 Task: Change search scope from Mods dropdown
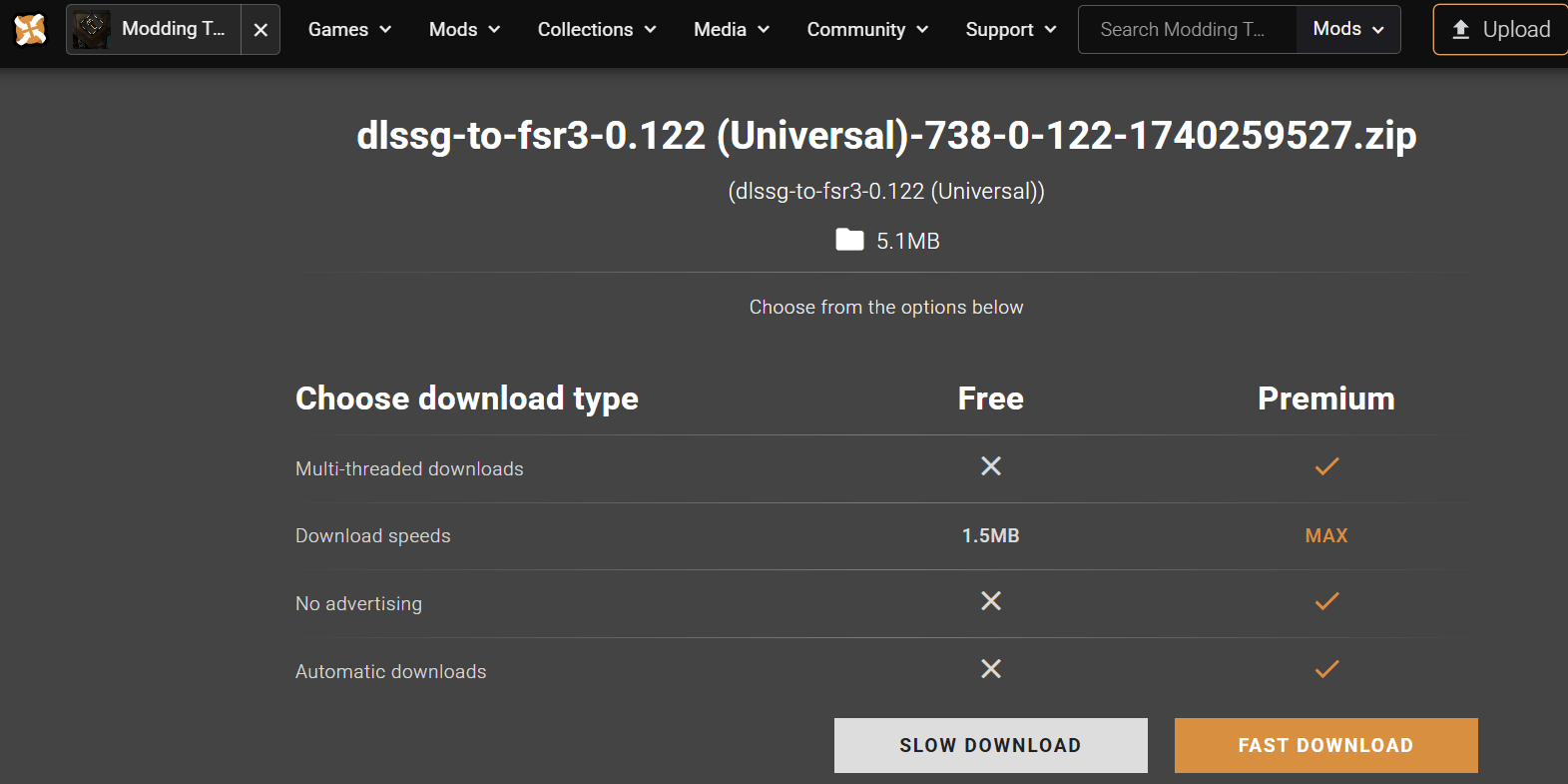coord(1347,30)
